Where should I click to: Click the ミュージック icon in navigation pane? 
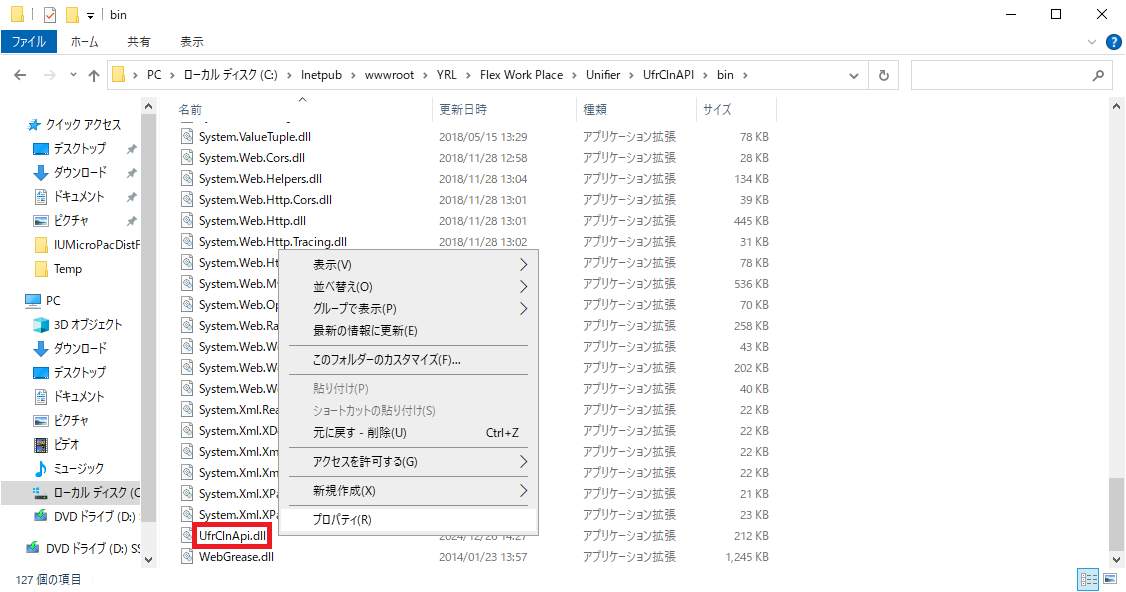[x=41, y=468]
